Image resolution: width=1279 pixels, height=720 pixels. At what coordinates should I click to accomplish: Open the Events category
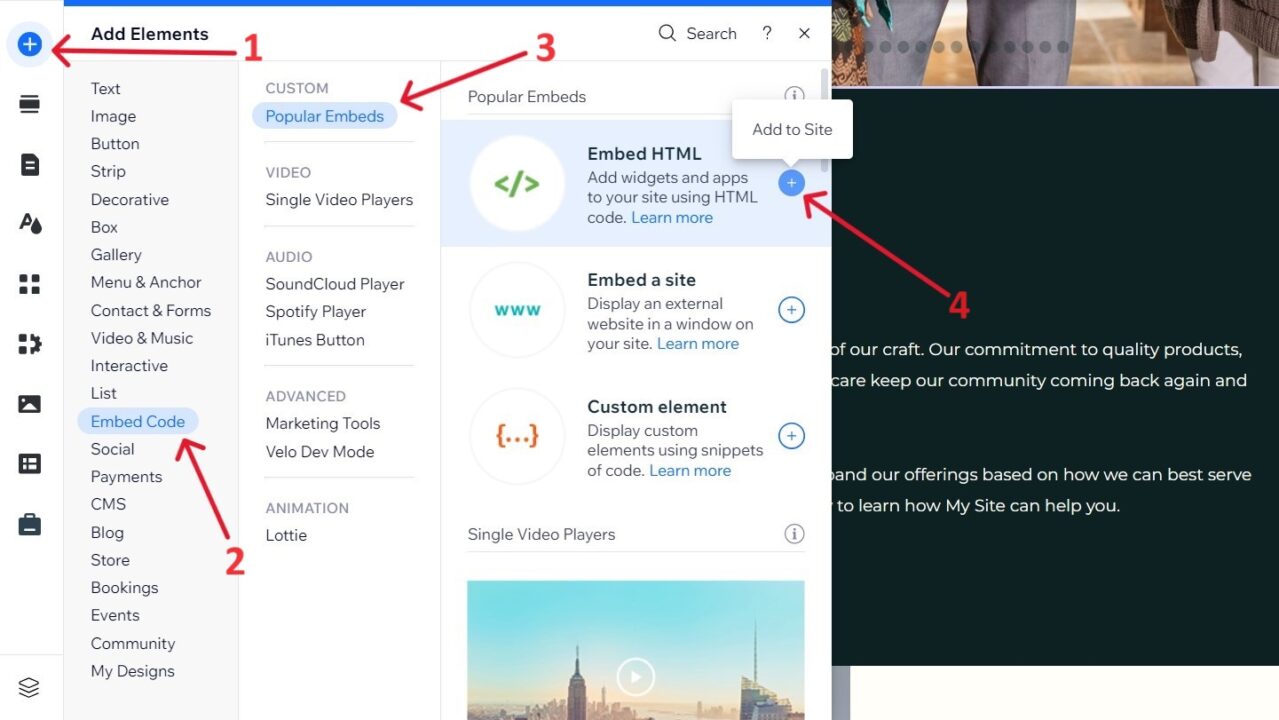(115, 615)
